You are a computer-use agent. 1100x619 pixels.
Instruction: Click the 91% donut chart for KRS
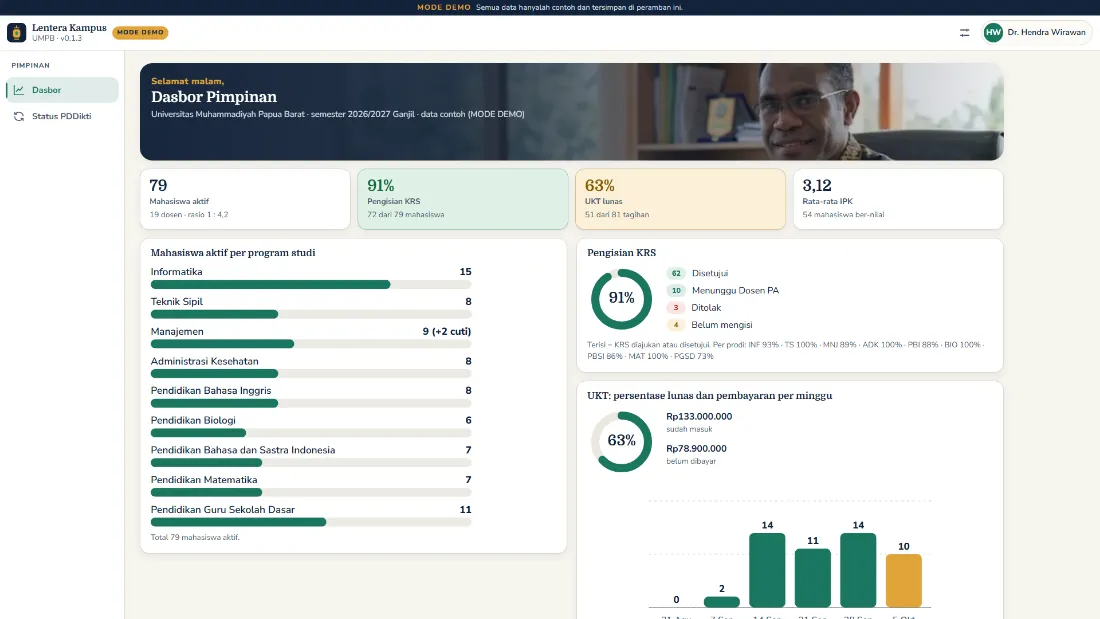pyautogui.click(x=622, y=299)
